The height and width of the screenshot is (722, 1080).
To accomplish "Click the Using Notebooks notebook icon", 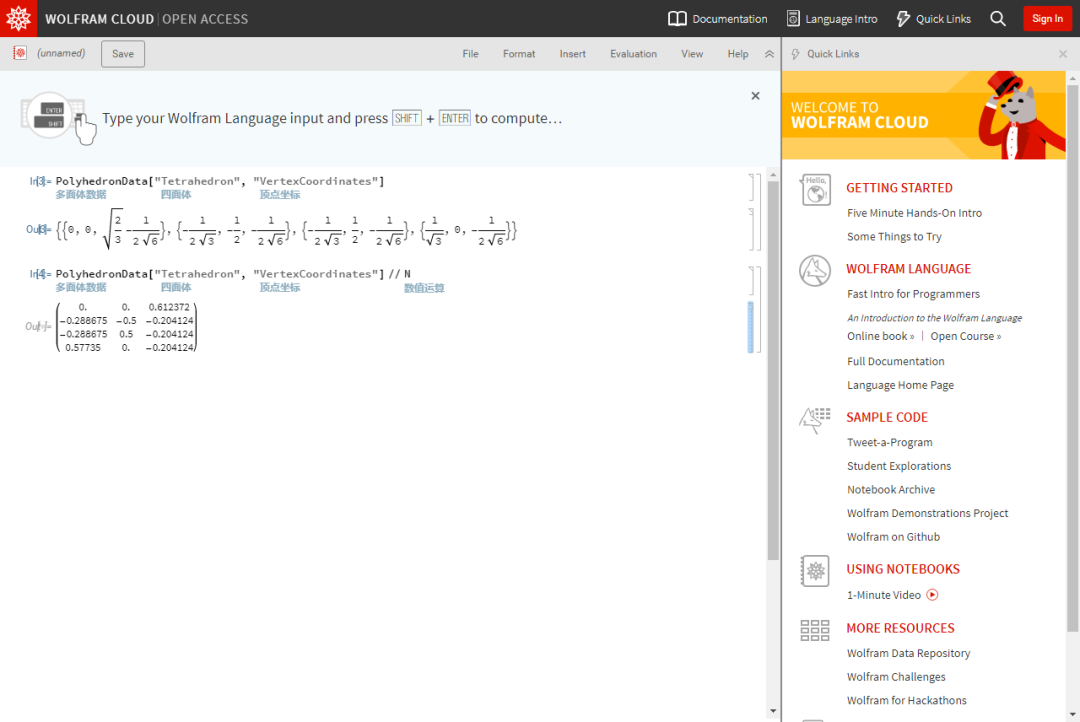I will tap(815, 571).
